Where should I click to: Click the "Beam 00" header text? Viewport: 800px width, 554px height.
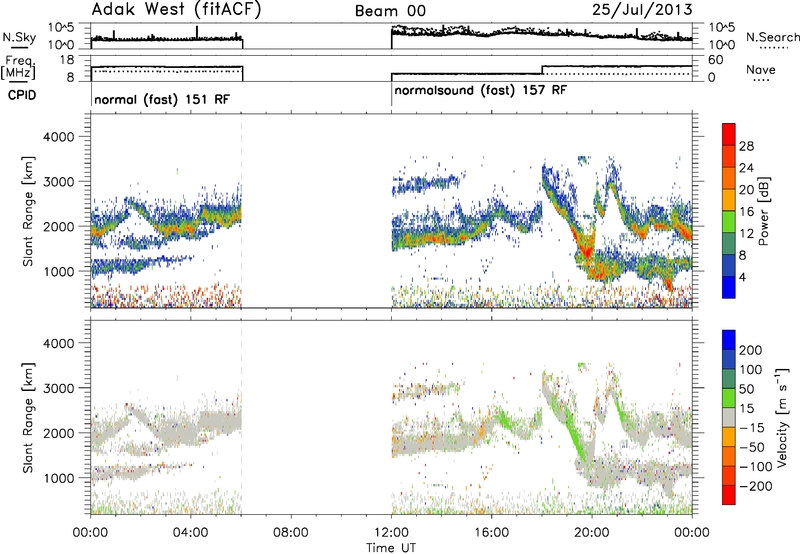tap(390, 11)
